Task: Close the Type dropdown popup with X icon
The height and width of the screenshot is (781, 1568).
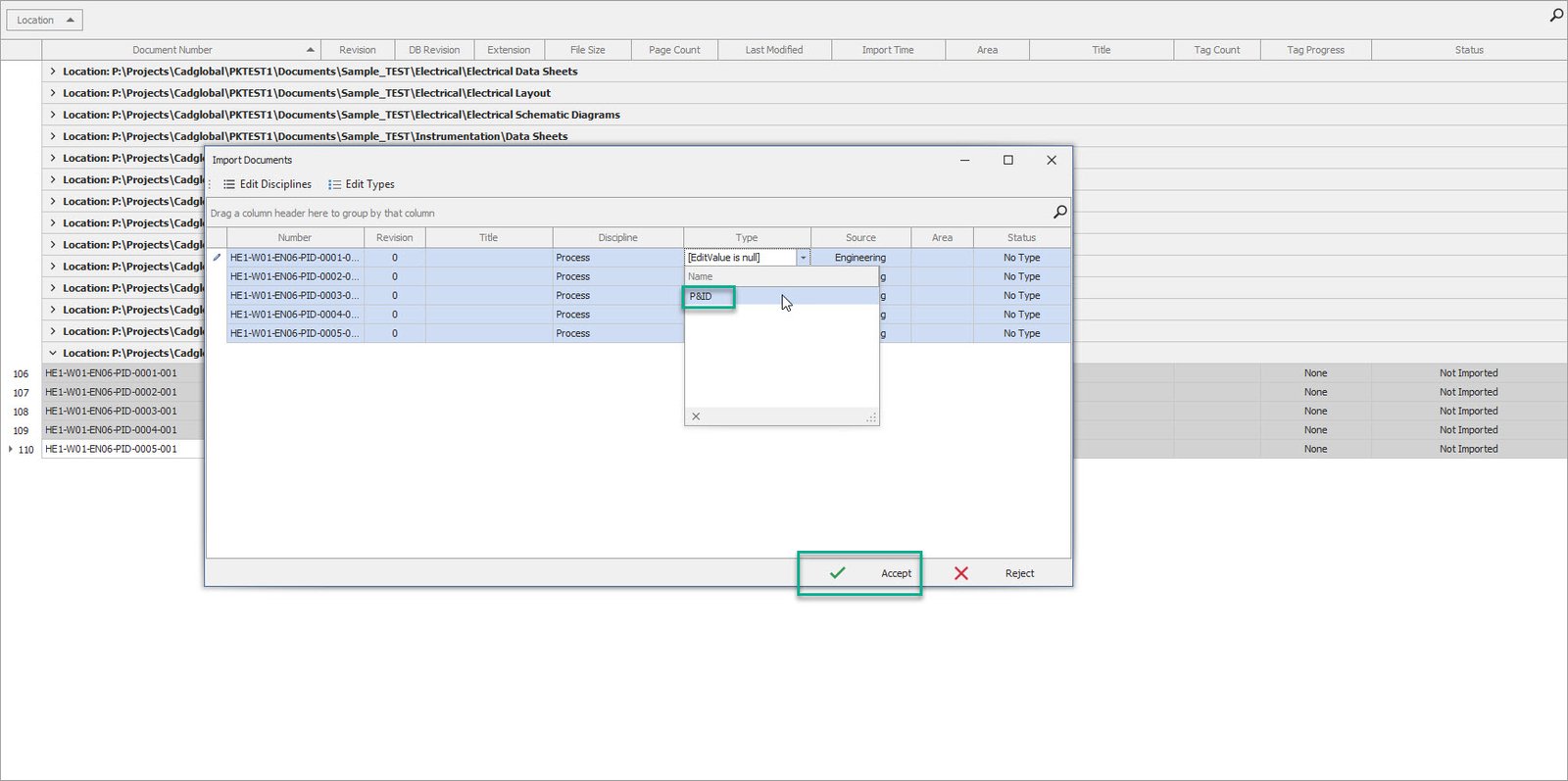Action: pos(696,416)
